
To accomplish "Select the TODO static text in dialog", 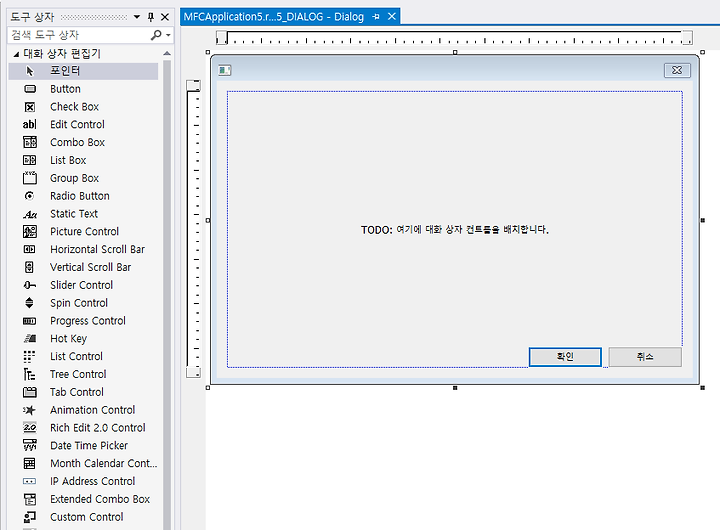I will [x=455, y=230].
